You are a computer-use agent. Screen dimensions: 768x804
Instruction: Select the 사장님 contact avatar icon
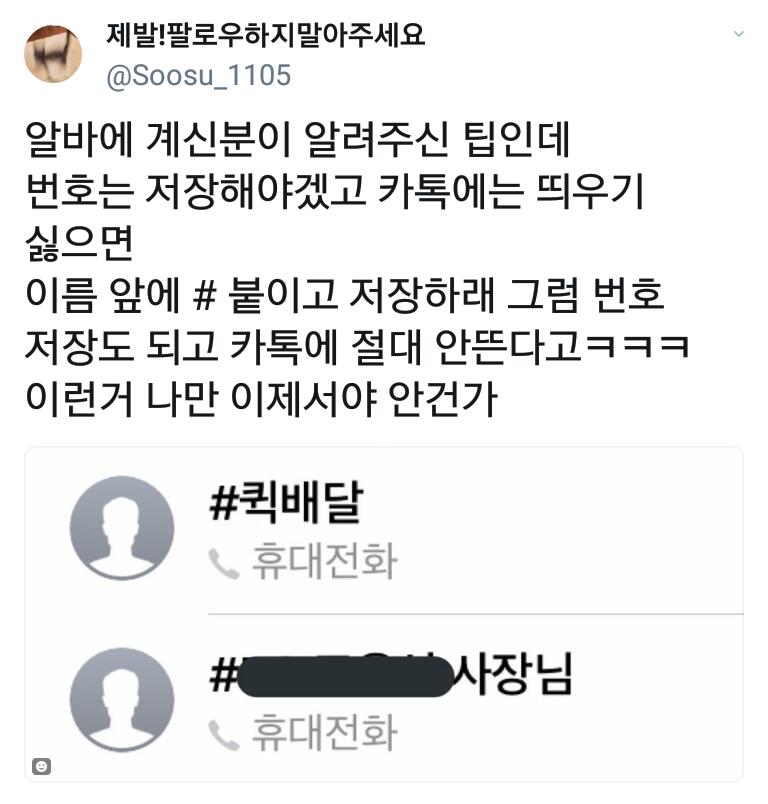click(122, 700)
